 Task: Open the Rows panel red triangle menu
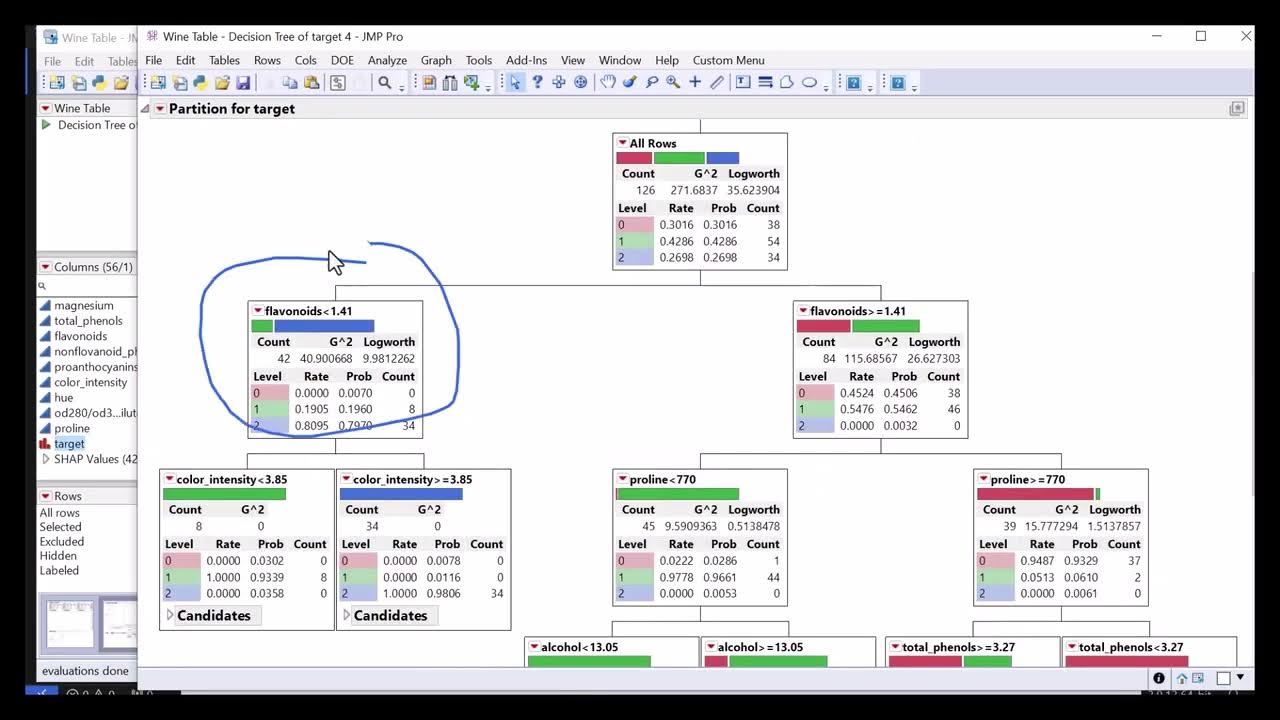point(46,496)
